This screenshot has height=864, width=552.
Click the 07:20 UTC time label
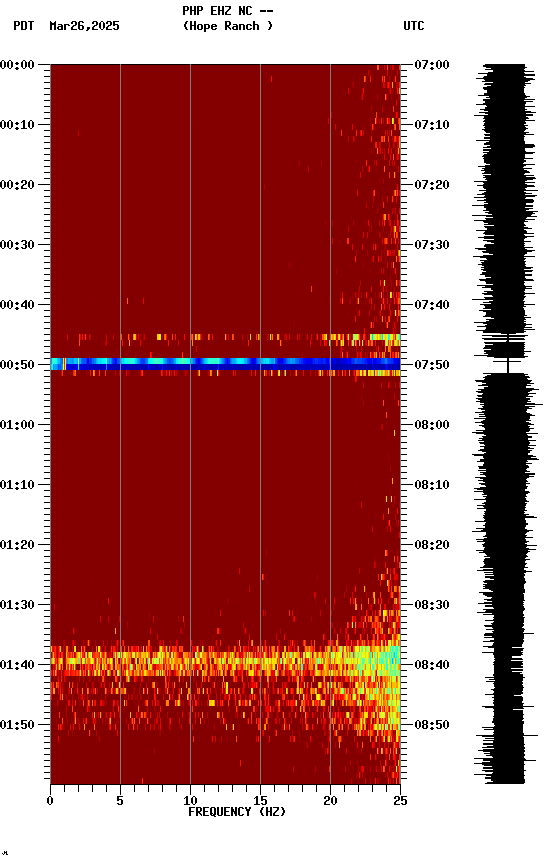point(432,185)
